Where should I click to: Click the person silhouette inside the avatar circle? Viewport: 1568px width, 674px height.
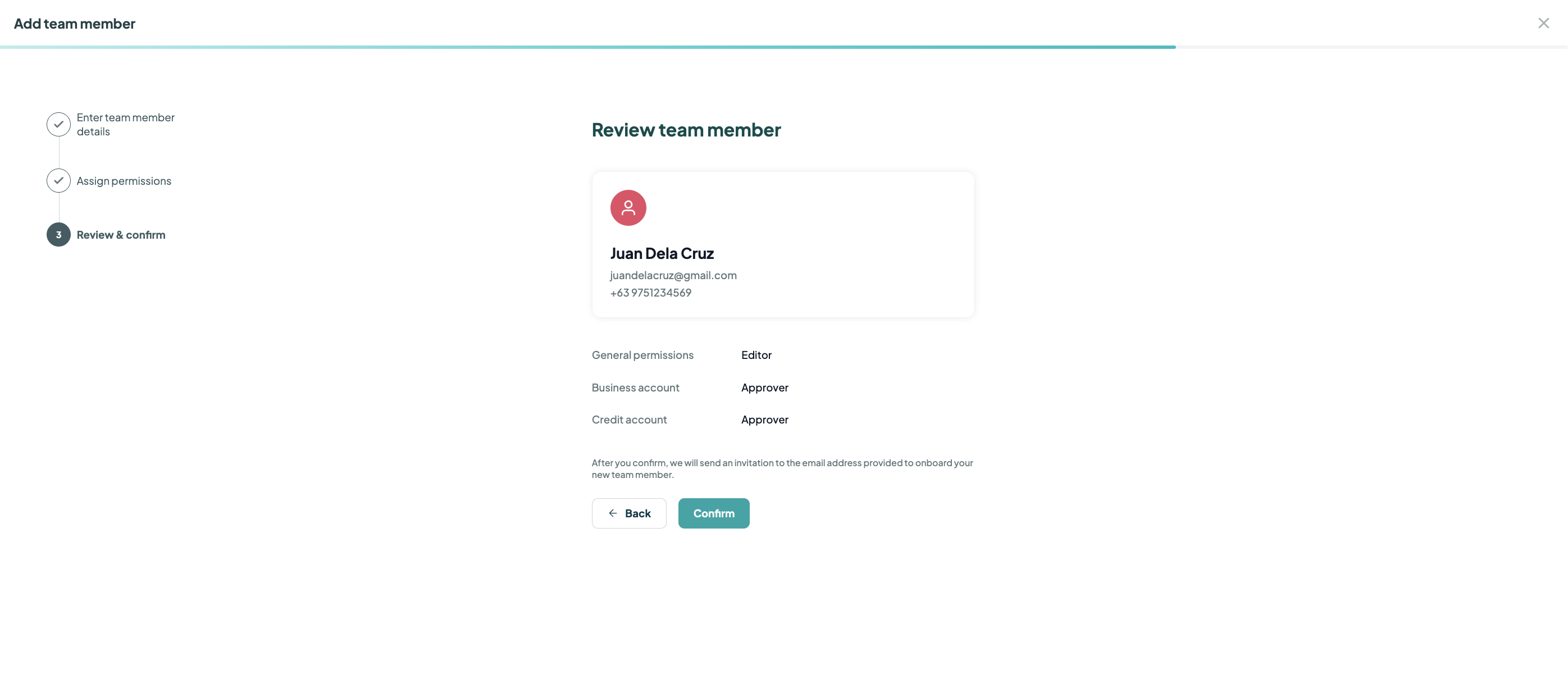click(x=627, y=207)
